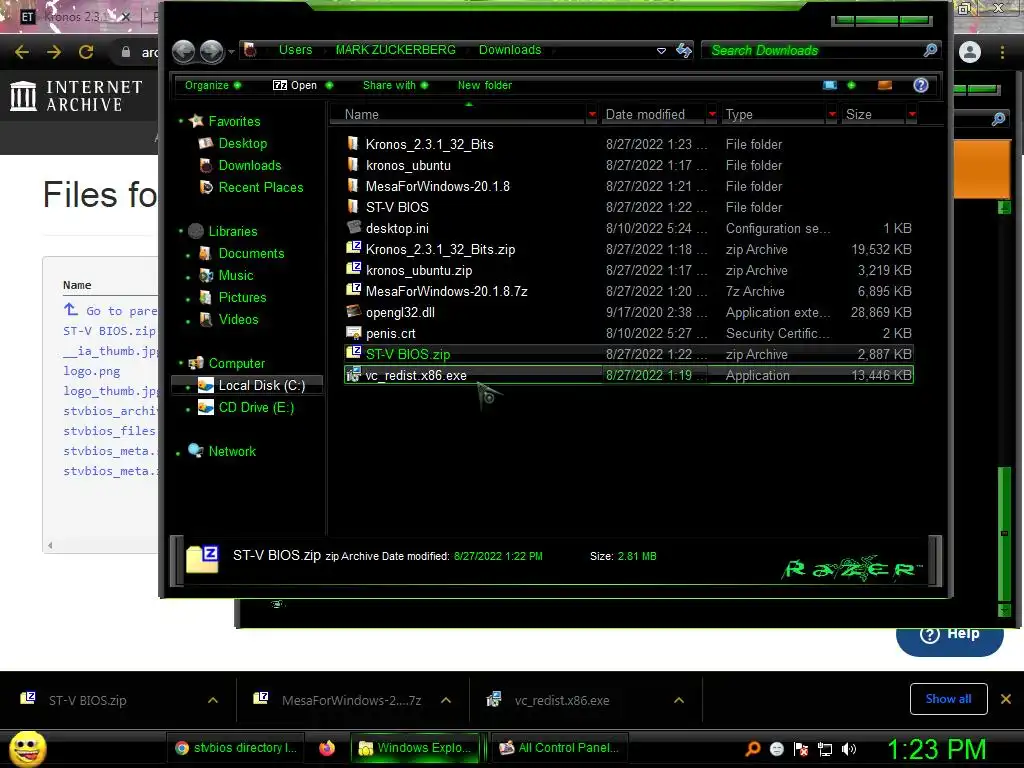Open the Organize menu
This screenshot has height=768, width=1024.
click(212, 85)
